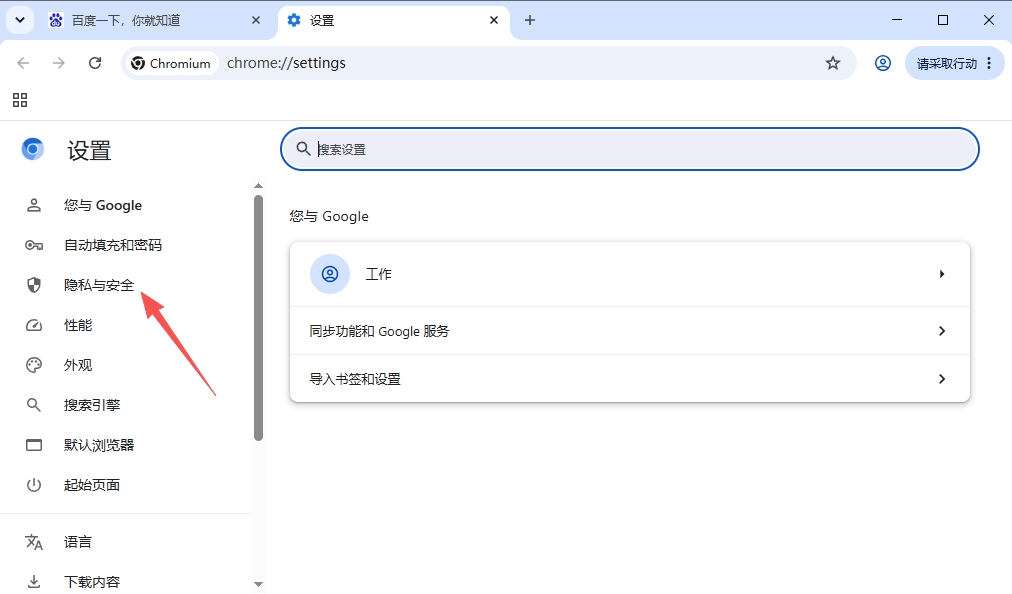Open 起始页面 settings section
Viewport: 1012px width, 594px height.
[92, 486]
